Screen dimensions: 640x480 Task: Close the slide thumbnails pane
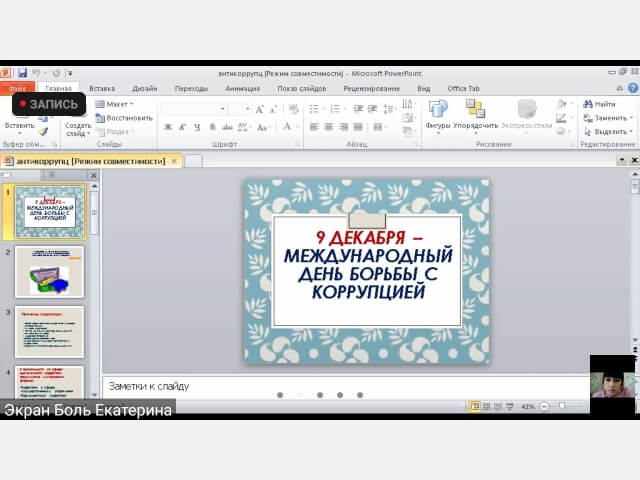pos(93,175)
